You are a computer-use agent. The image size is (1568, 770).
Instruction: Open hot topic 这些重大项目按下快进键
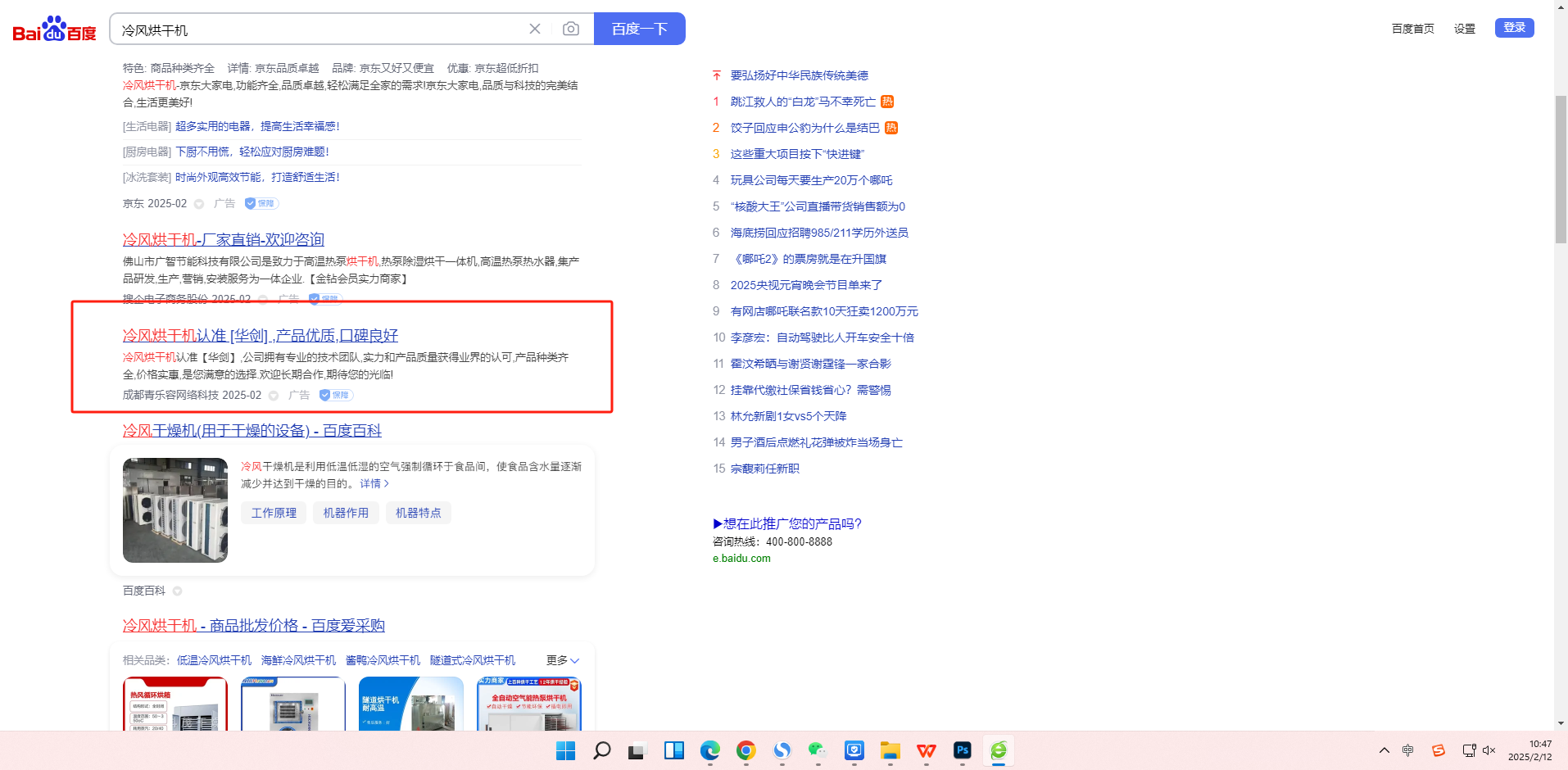(x=797, y=154)
